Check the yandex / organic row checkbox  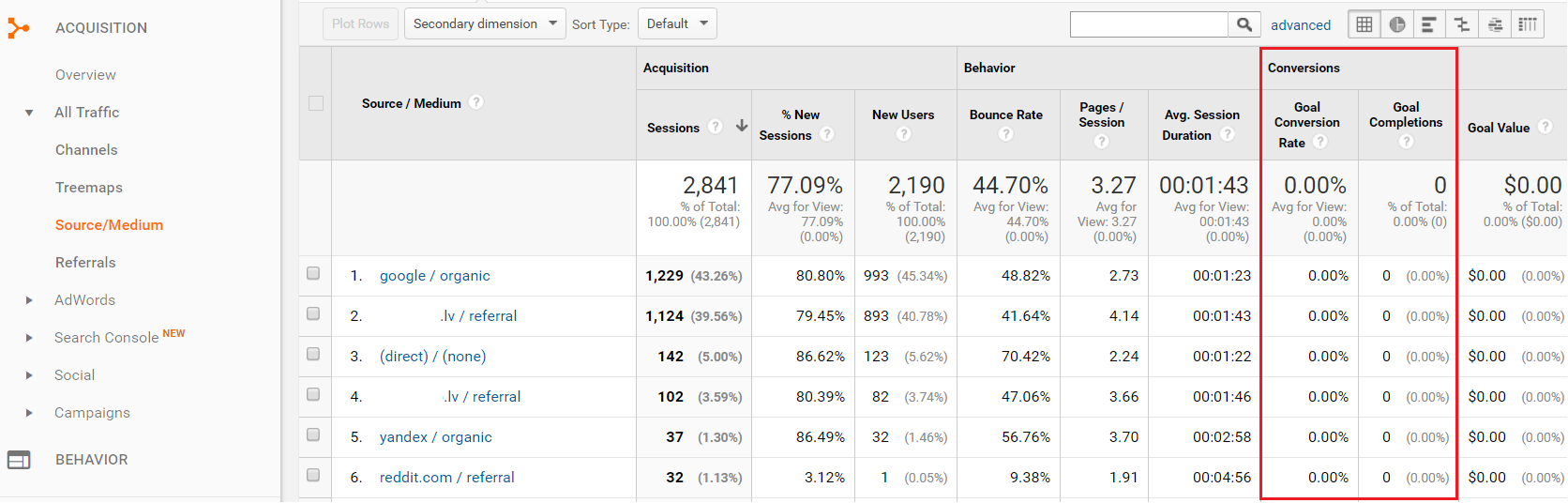coord(313,434)
